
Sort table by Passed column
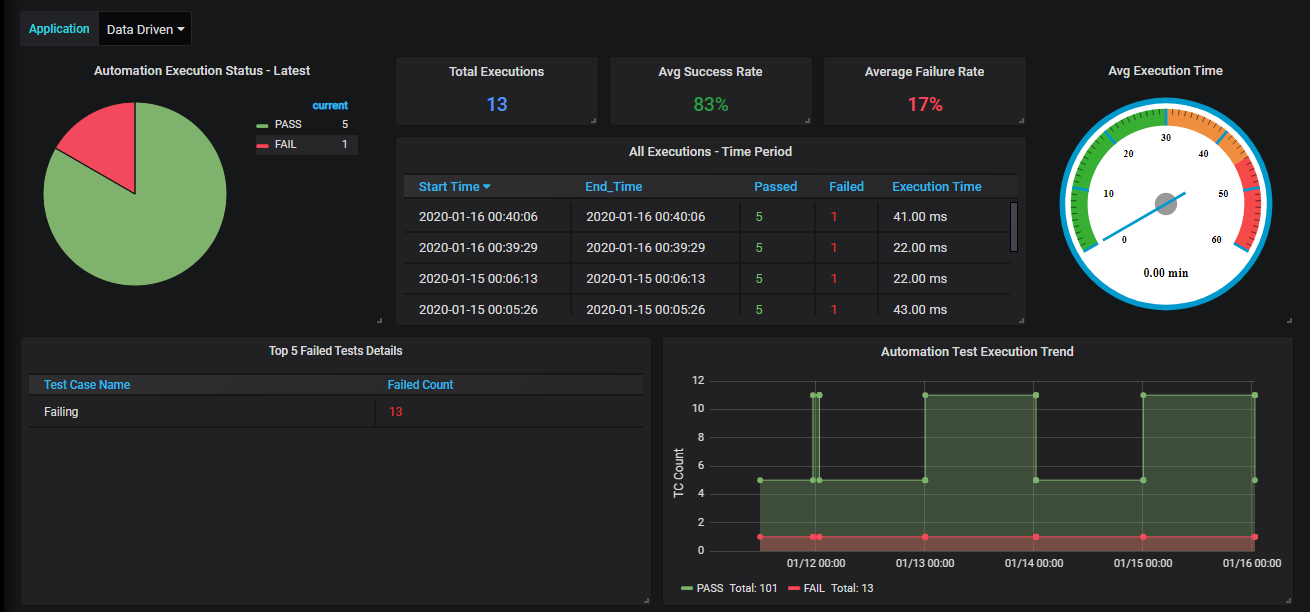(776, 186)
